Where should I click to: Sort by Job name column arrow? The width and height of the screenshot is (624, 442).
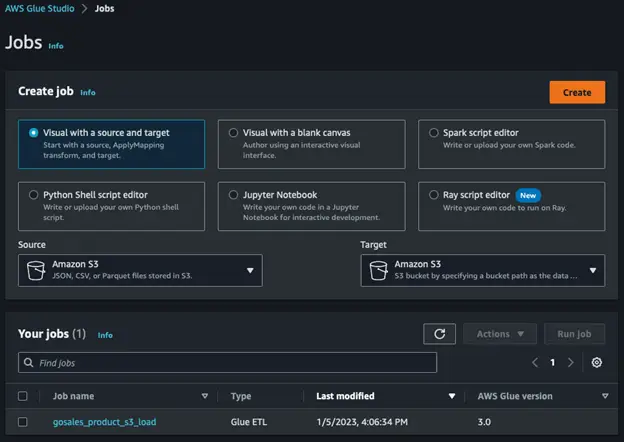(205, 396)
